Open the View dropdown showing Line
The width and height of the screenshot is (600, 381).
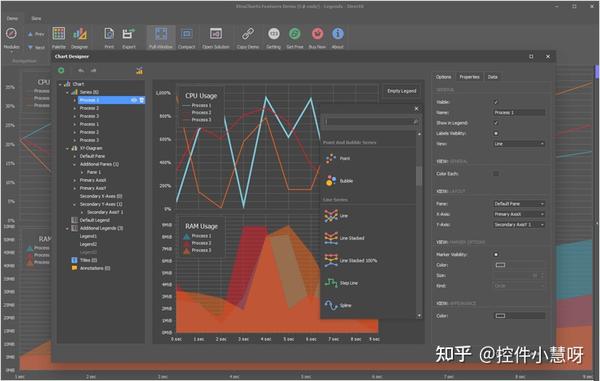tap(518, 144)
